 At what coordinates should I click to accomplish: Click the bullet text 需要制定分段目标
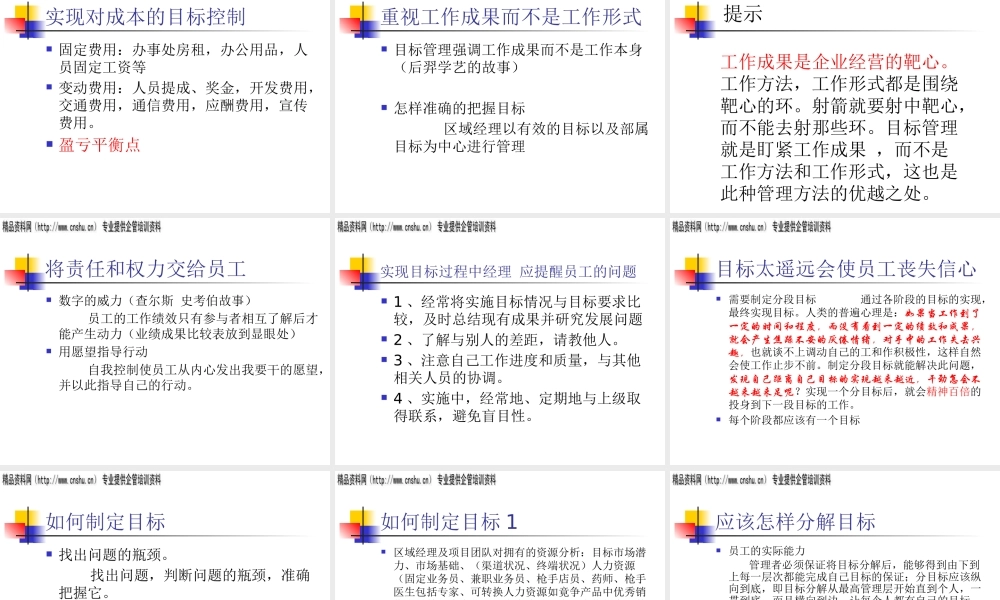coord(772,299)
